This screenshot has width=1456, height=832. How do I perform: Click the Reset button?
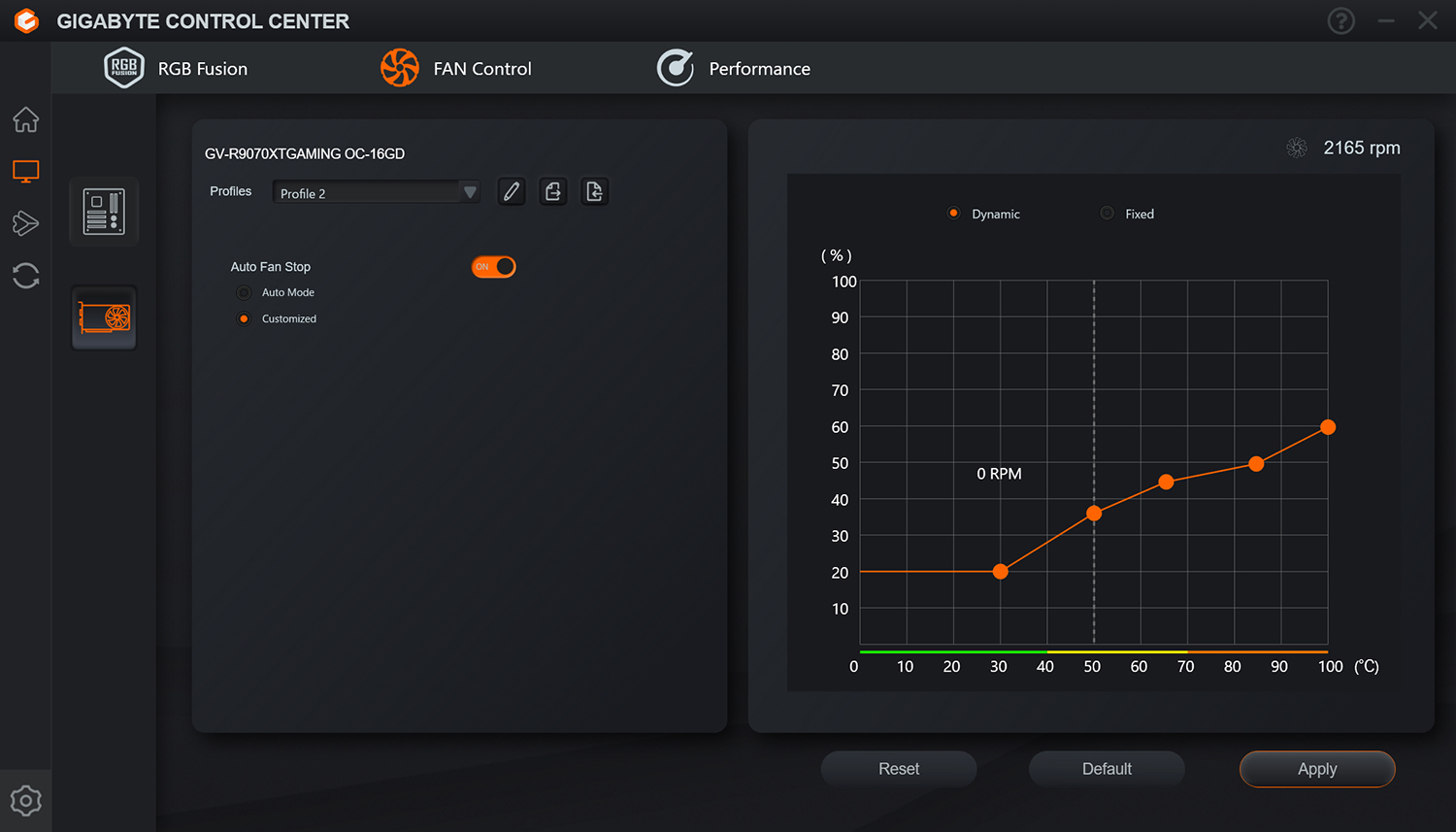(x=899, y=769)
